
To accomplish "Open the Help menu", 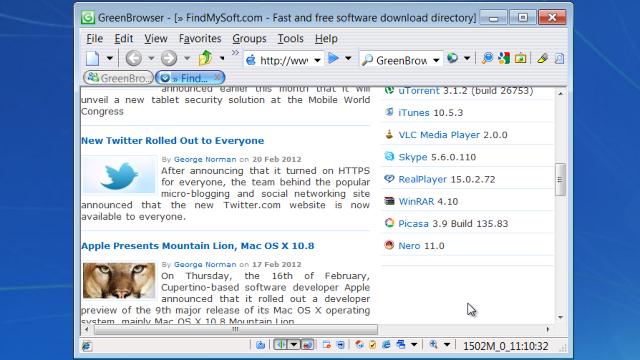I will click(326, 38).
